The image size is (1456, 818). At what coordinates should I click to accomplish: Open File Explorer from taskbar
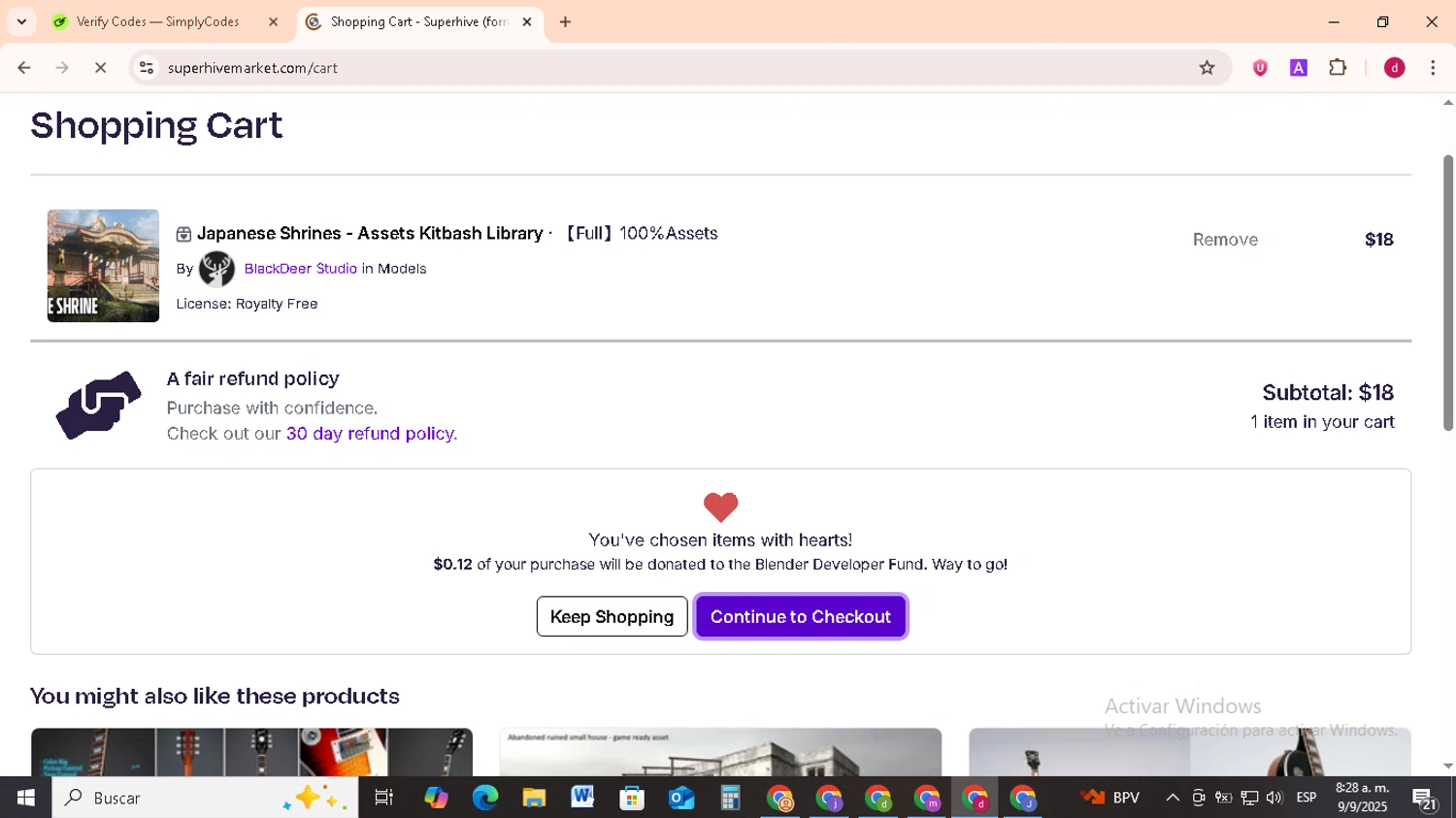point(534,798)
